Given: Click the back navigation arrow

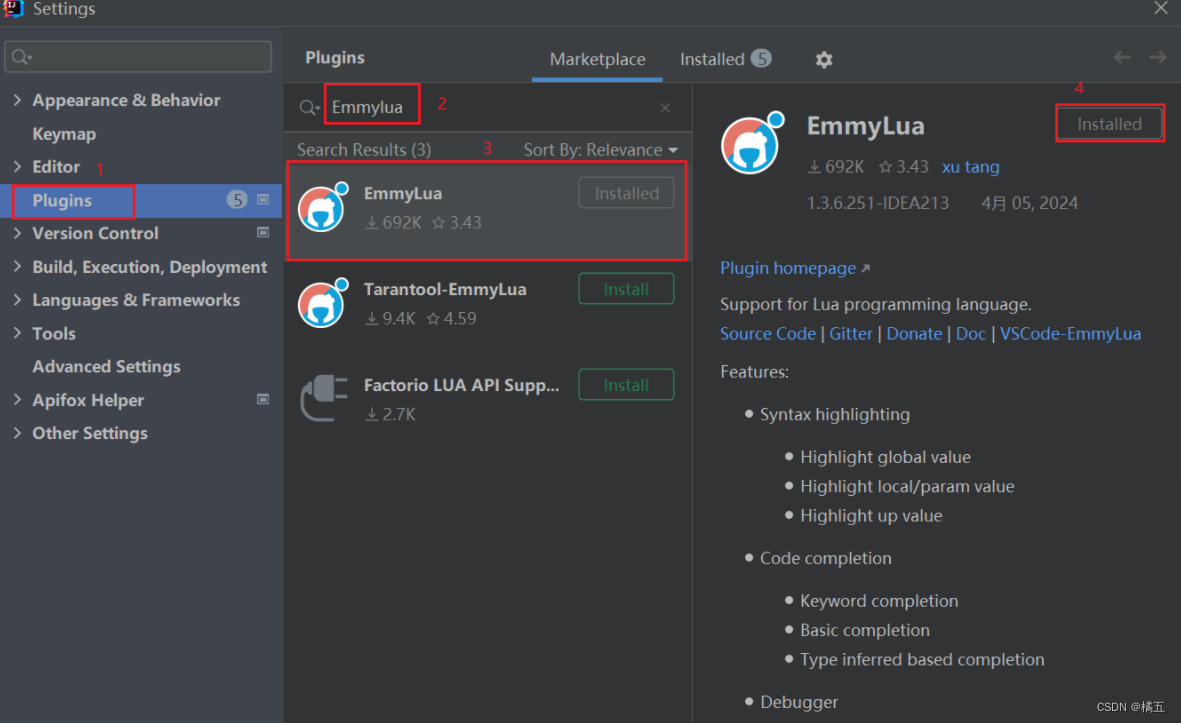Looking at the screenshot, I should pos(1122,57).
